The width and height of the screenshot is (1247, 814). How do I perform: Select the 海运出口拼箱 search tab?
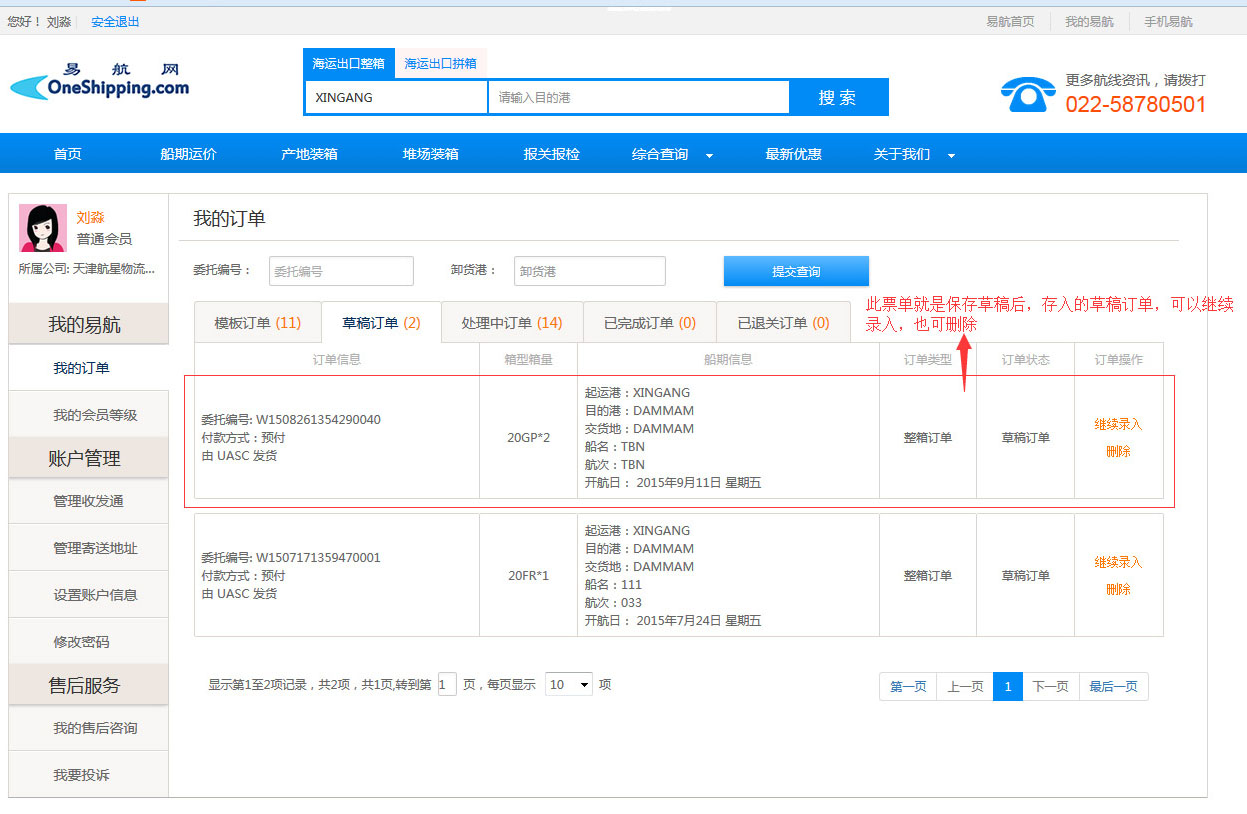(x=440, y=63)
